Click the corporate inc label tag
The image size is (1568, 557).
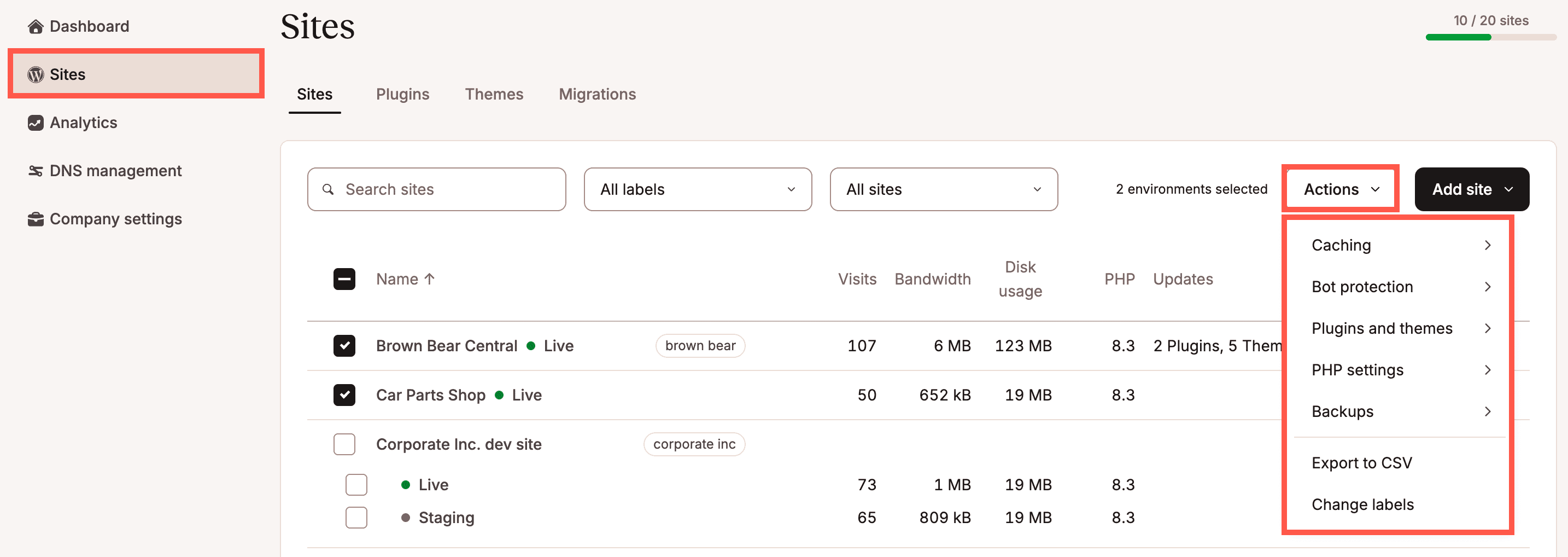coord(694,444)
